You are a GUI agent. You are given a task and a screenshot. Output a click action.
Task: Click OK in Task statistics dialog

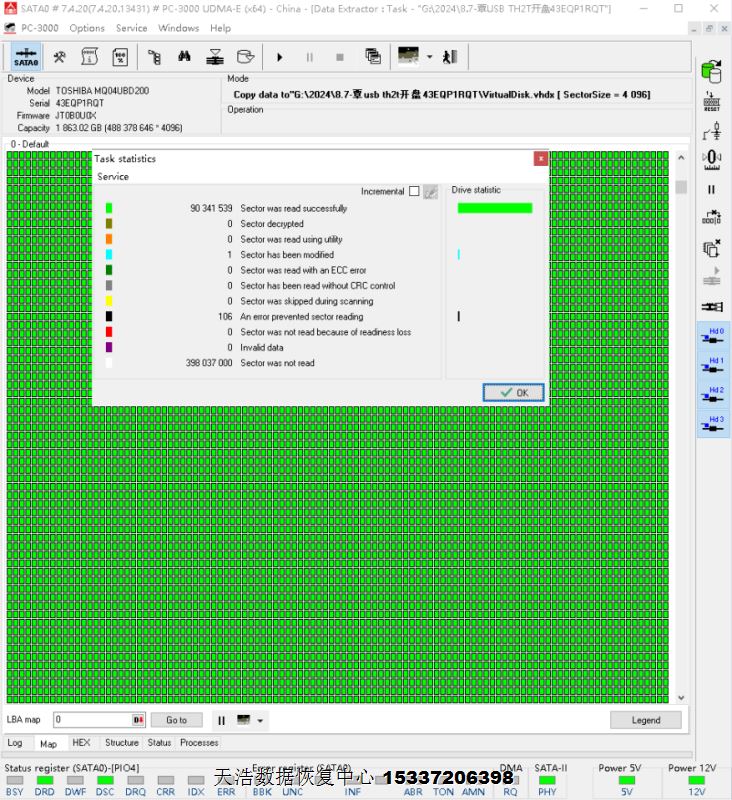click(513, 393)
